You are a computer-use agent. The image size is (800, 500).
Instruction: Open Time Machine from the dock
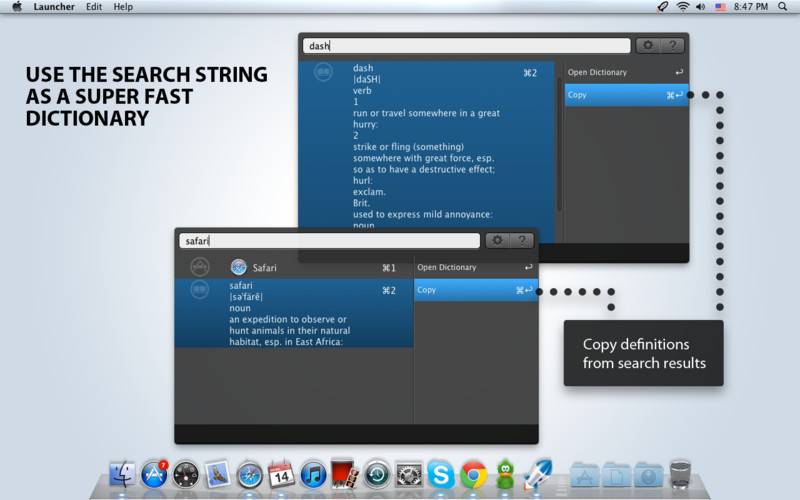(377, 475)
